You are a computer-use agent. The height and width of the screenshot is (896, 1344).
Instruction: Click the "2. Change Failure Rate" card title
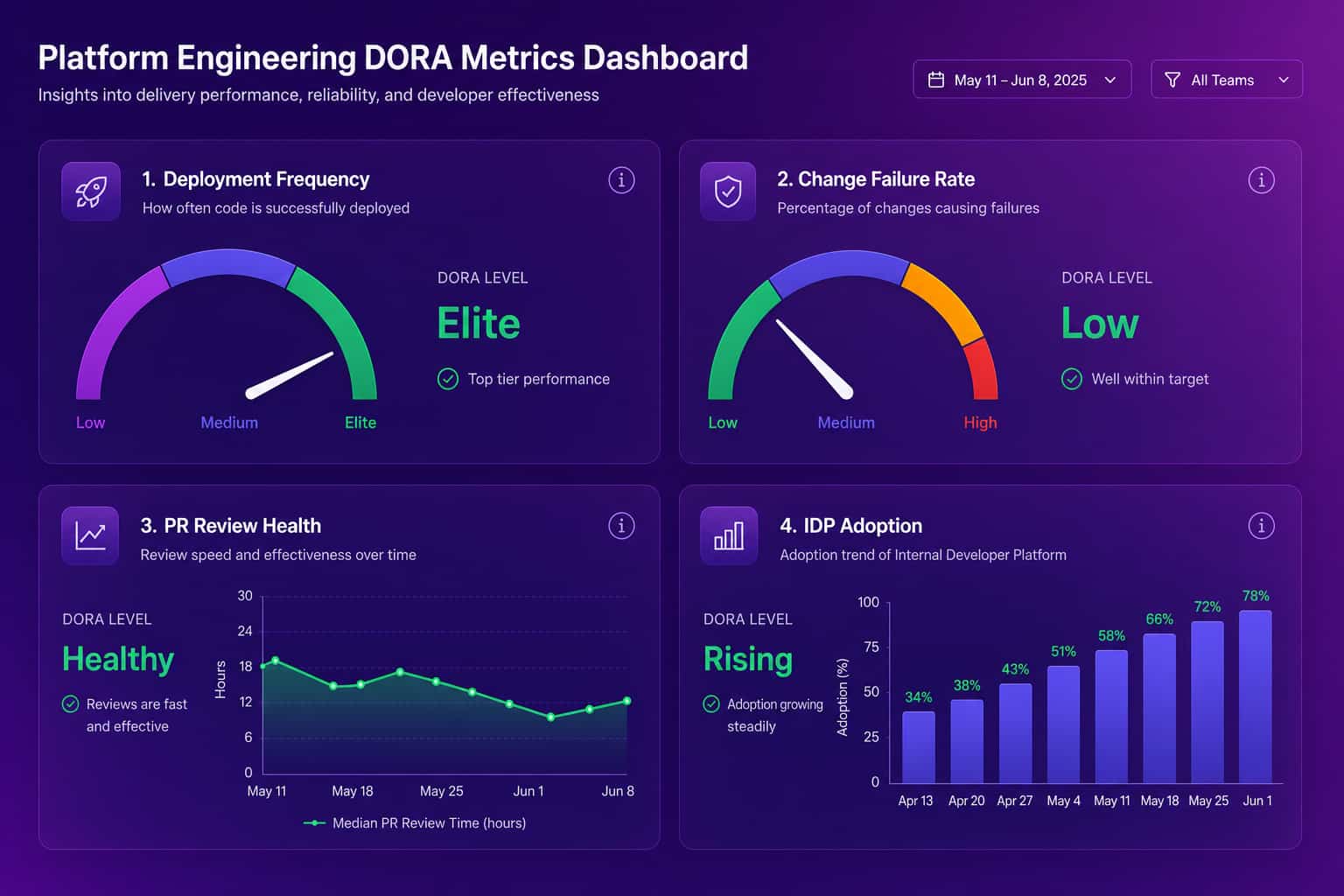tap(876, 179)
